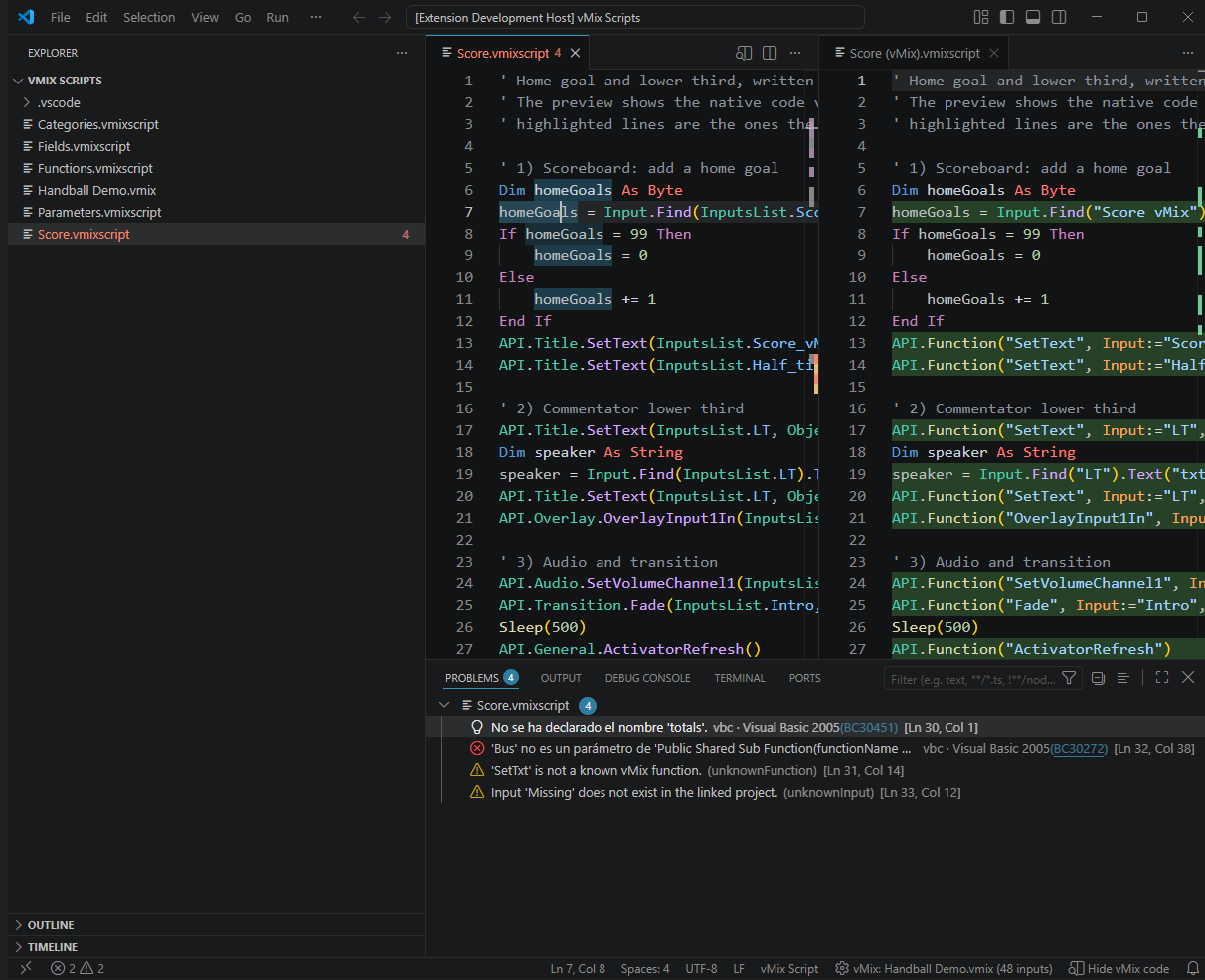The height and width of the screenshot is (980, 1205).
Task: Open more actions for right editor group
Action: (1188, 53)
